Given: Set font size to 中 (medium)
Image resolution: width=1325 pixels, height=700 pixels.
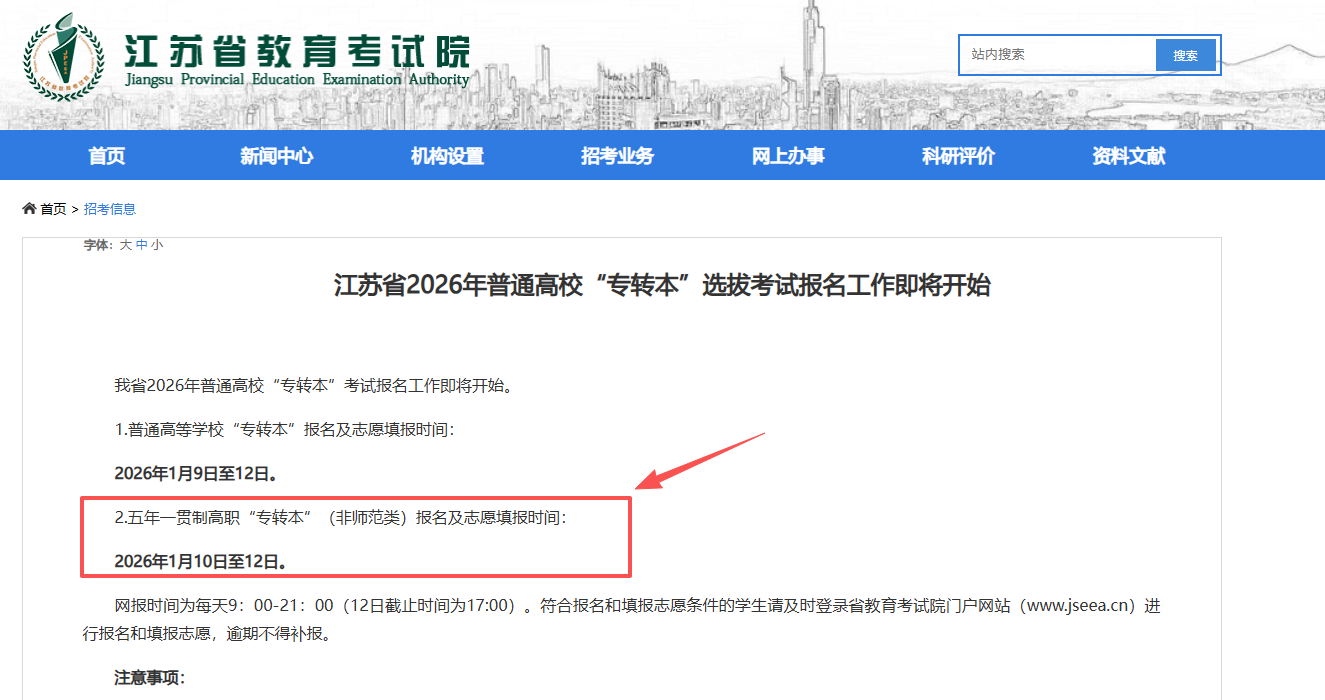Looking at the screenshot, I should pyautogui.click(x=142, y=245).
